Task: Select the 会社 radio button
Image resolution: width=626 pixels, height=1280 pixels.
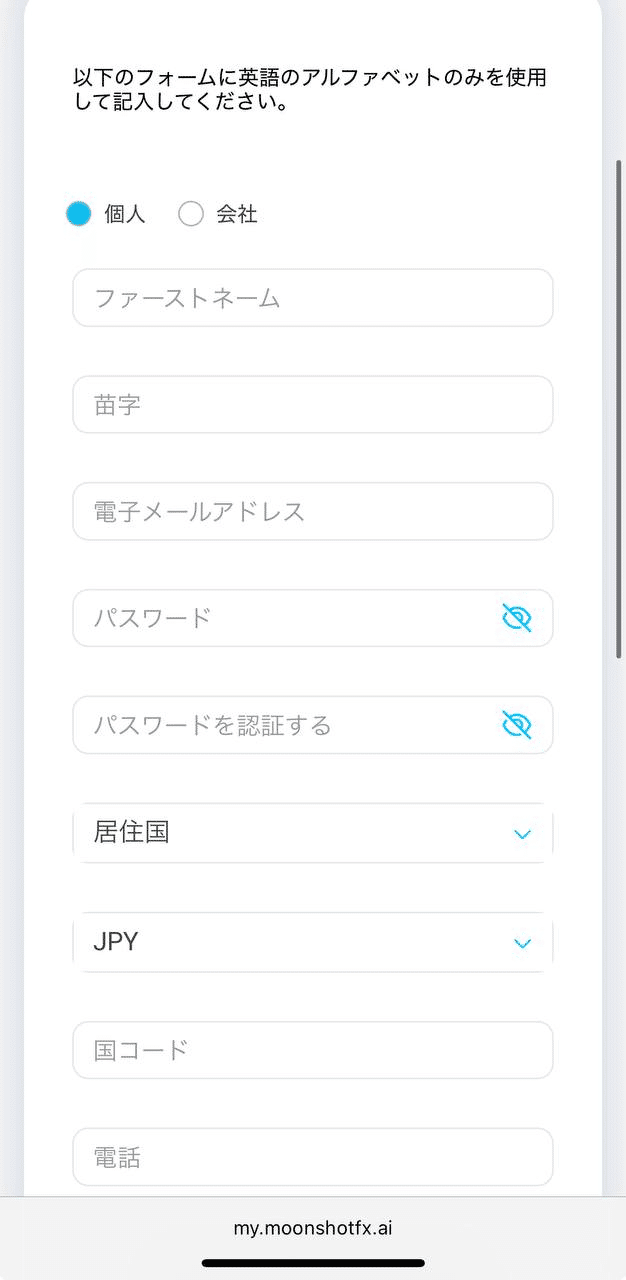Action: click(190, 213)
